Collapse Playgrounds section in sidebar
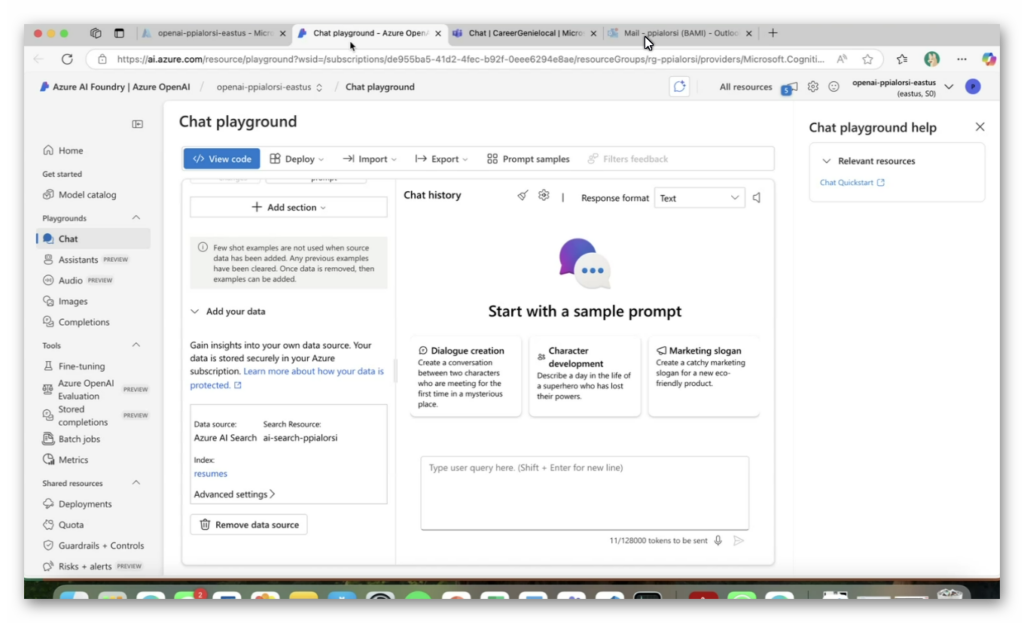This screenshot has width=1024, height=623. (136, 217)
